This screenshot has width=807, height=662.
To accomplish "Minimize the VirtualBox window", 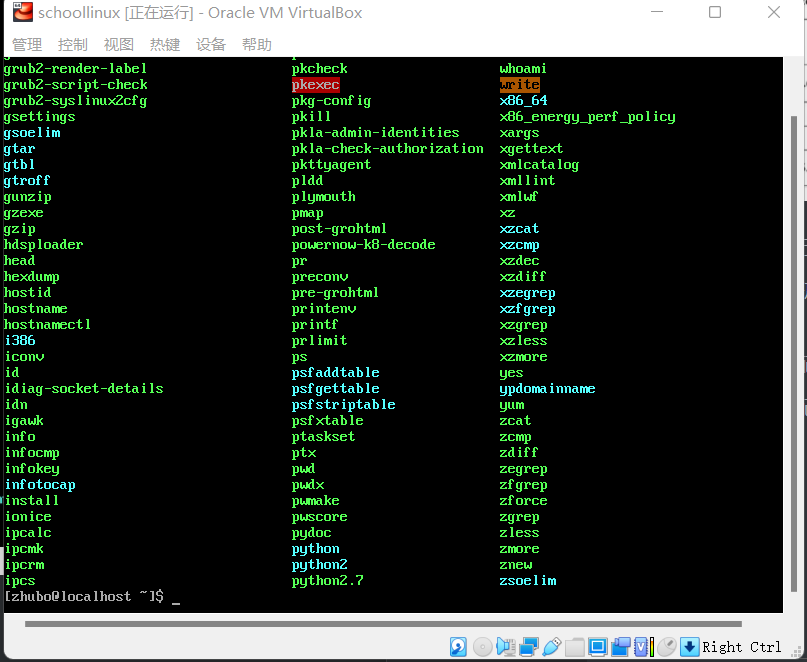I will click(657, 12).
